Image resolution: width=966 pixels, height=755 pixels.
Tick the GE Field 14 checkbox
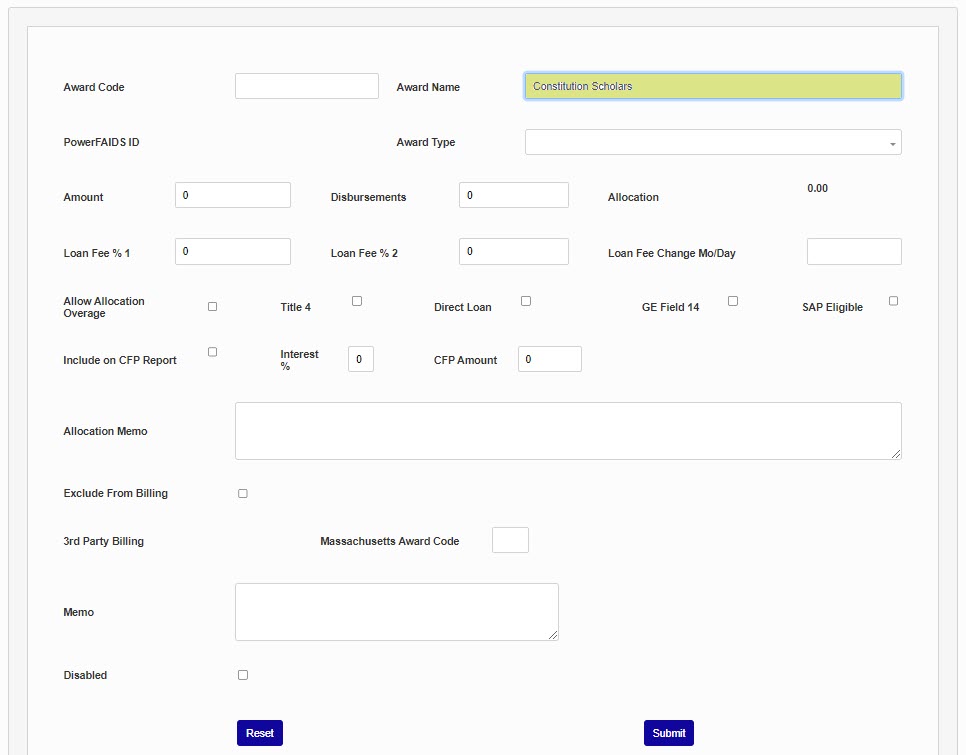coord(733,301)
